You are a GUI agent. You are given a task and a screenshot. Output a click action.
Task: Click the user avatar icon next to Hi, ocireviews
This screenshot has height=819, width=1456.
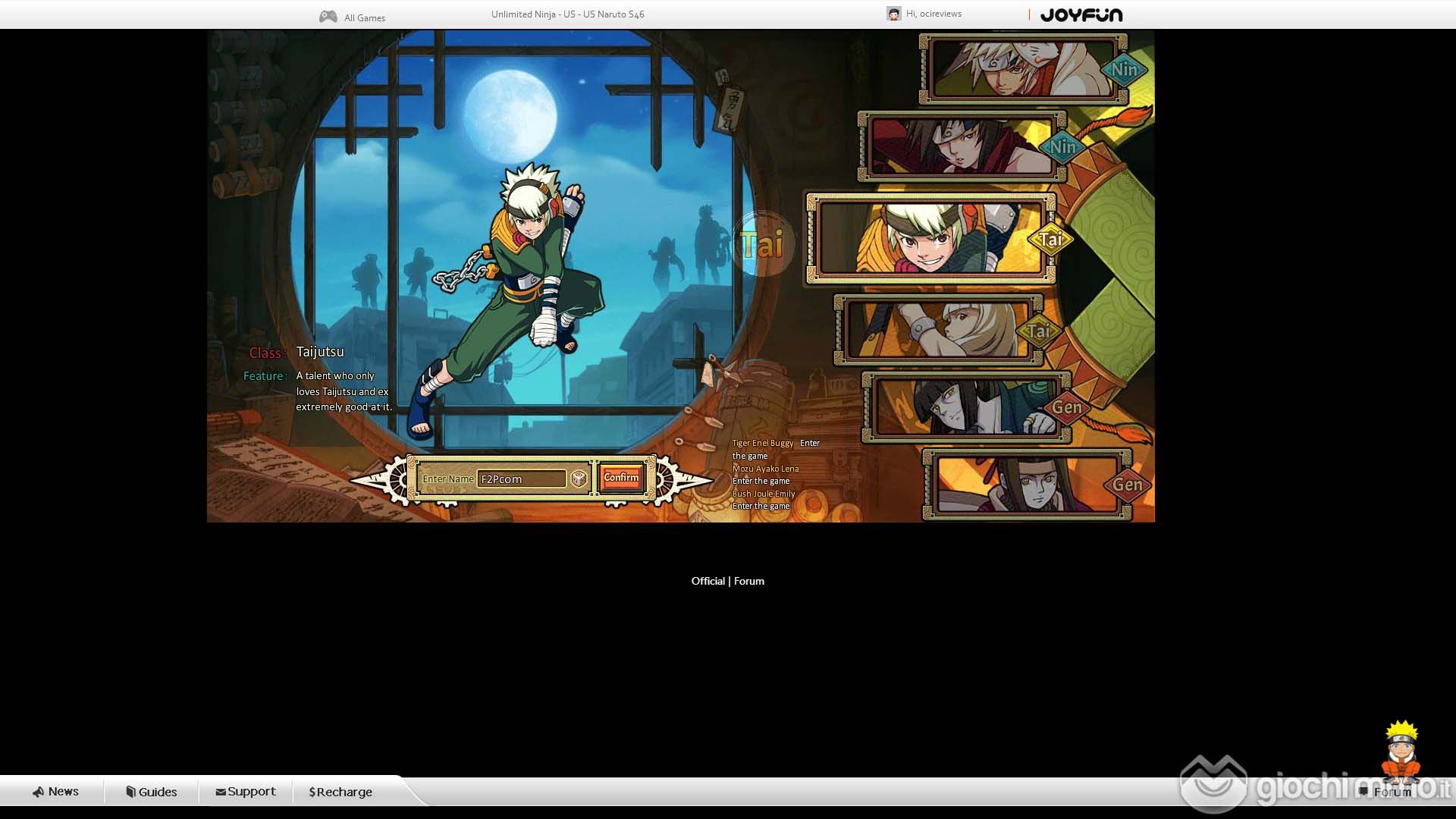coord(893,14)
